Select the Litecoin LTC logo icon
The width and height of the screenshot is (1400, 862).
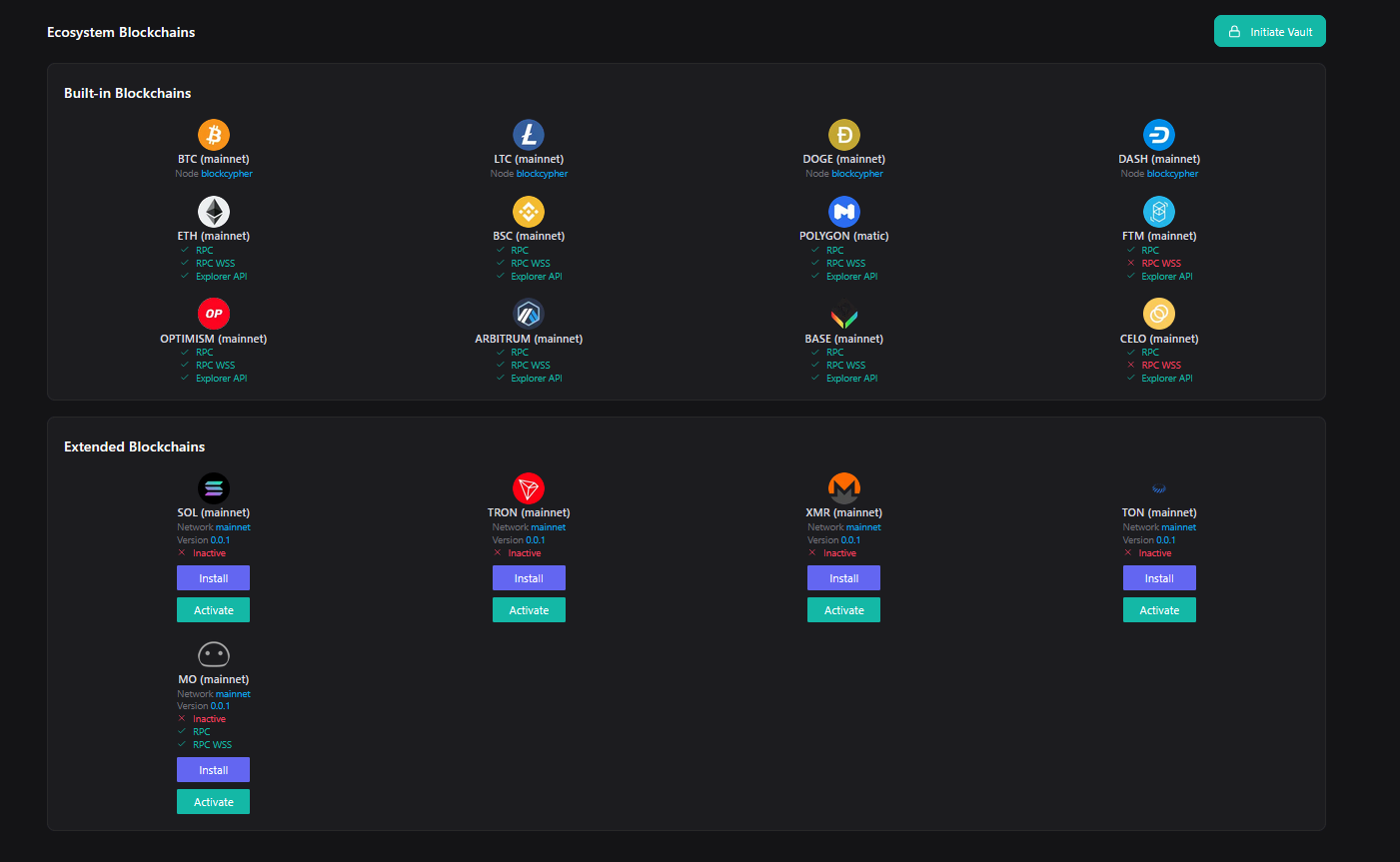pos(529,135)
